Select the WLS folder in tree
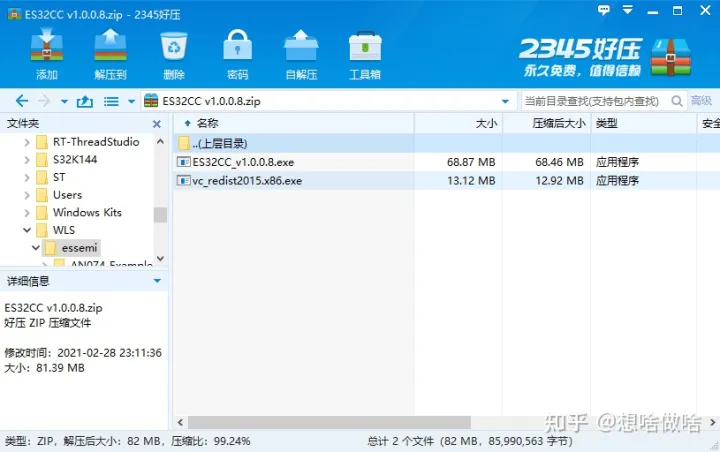This screenshot has width=720, height=452. tap(64, 230)
